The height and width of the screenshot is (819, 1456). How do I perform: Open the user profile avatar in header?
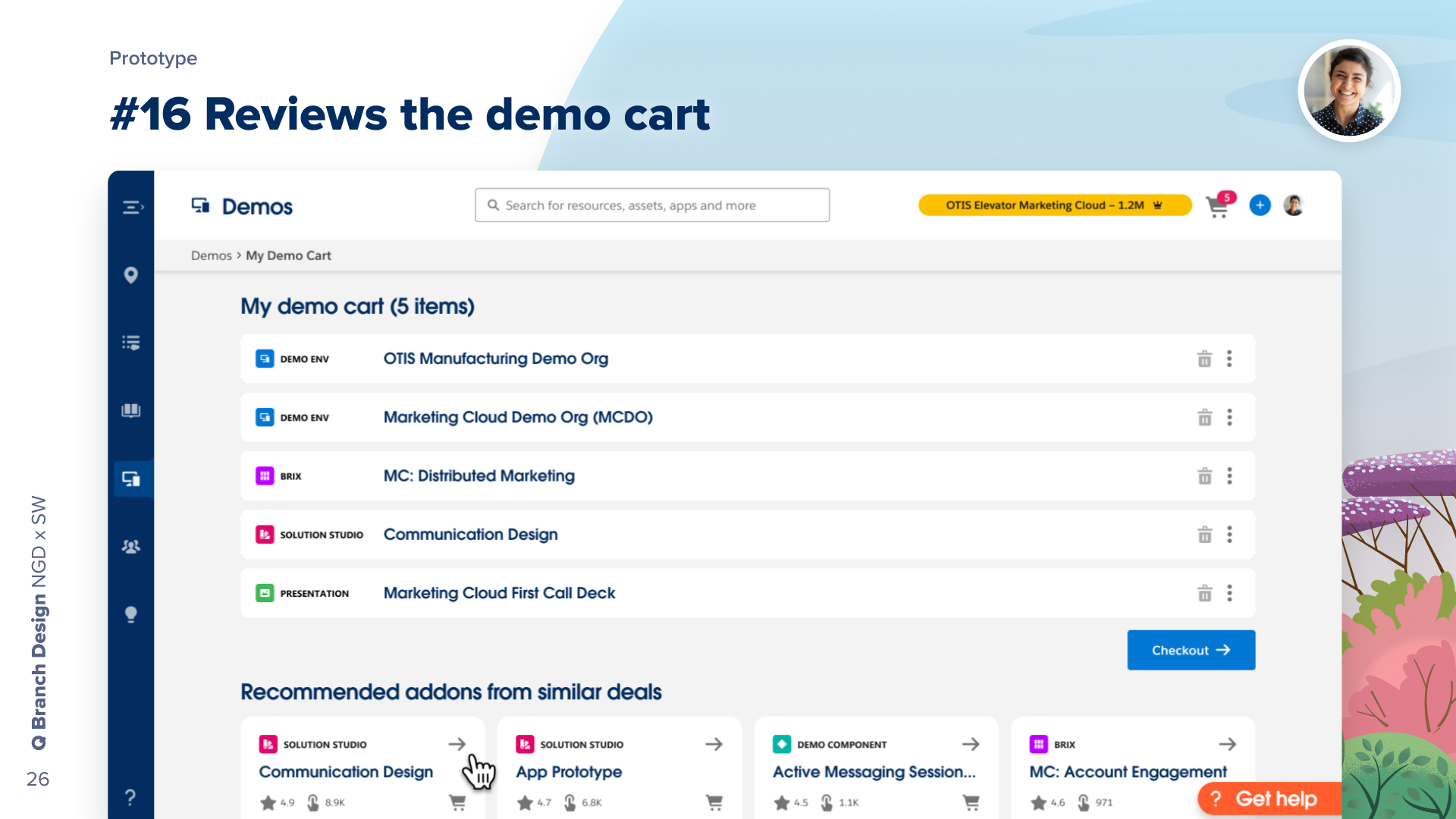click(1294, 206)
